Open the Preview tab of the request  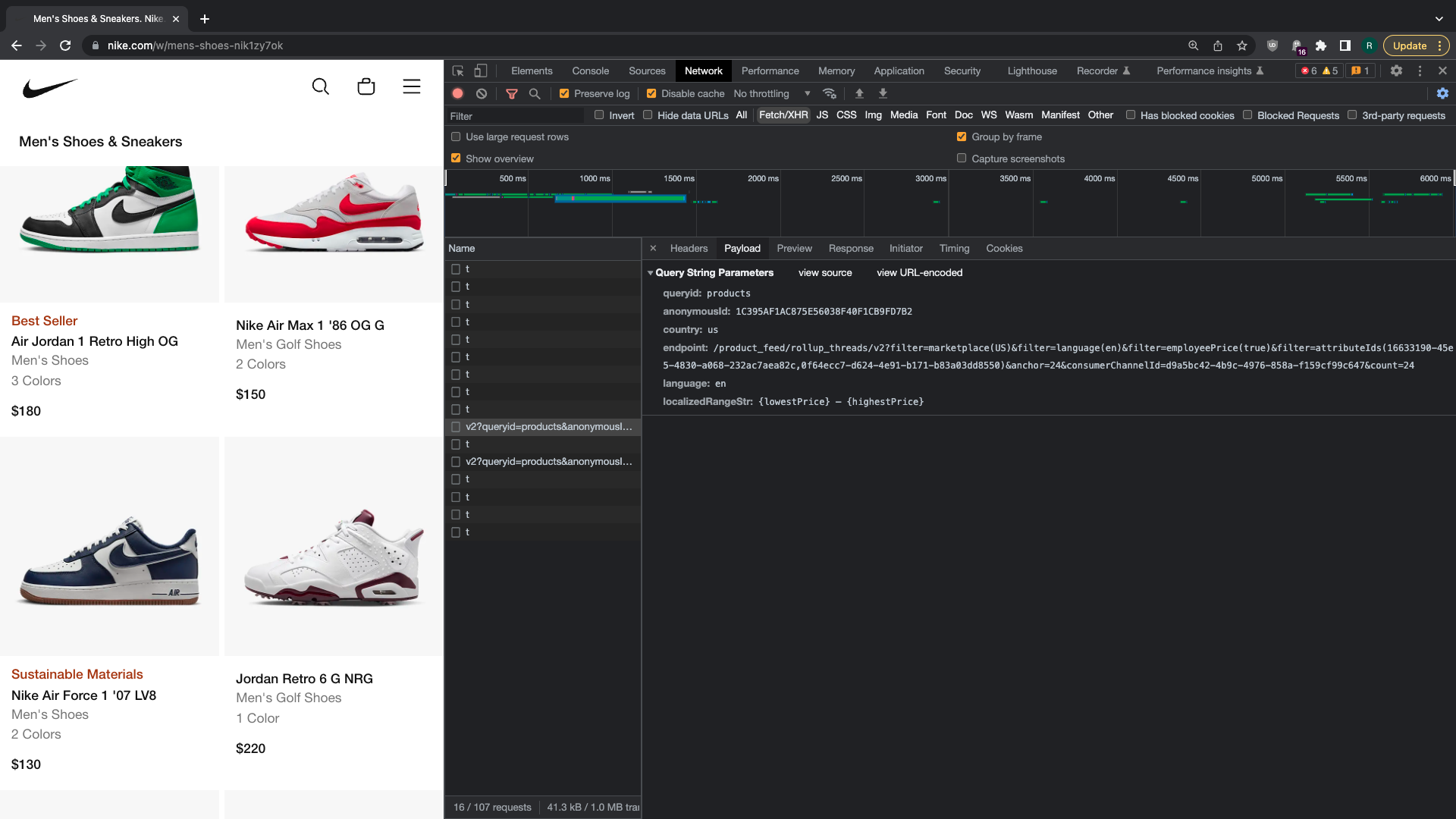[x=794, y=248]
